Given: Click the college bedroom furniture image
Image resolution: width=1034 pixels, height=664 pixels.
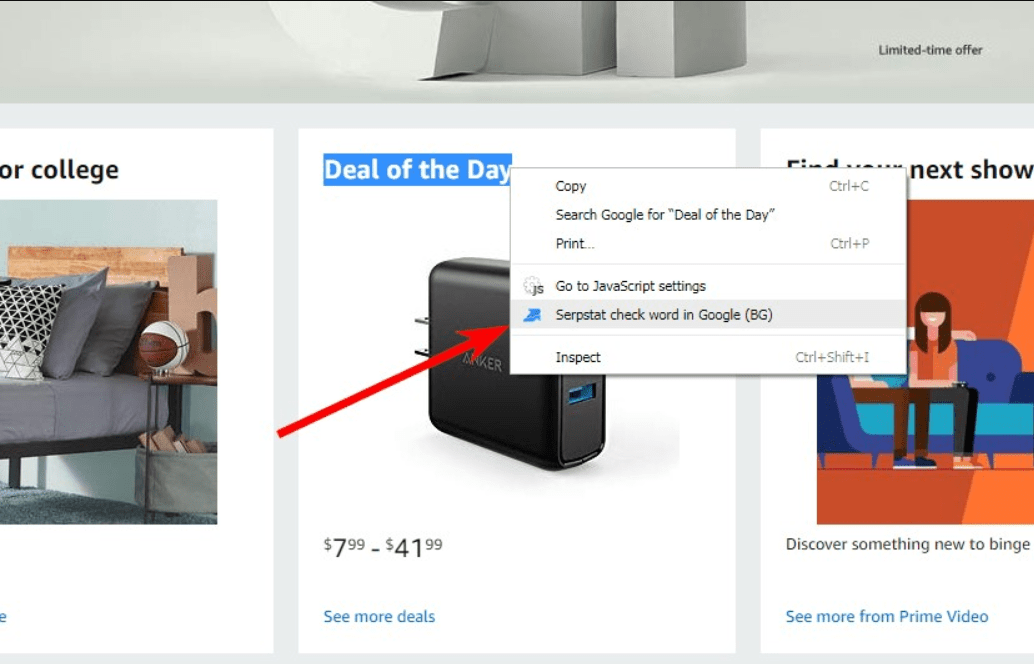Looking at the screenshot, I should [108, 362].
